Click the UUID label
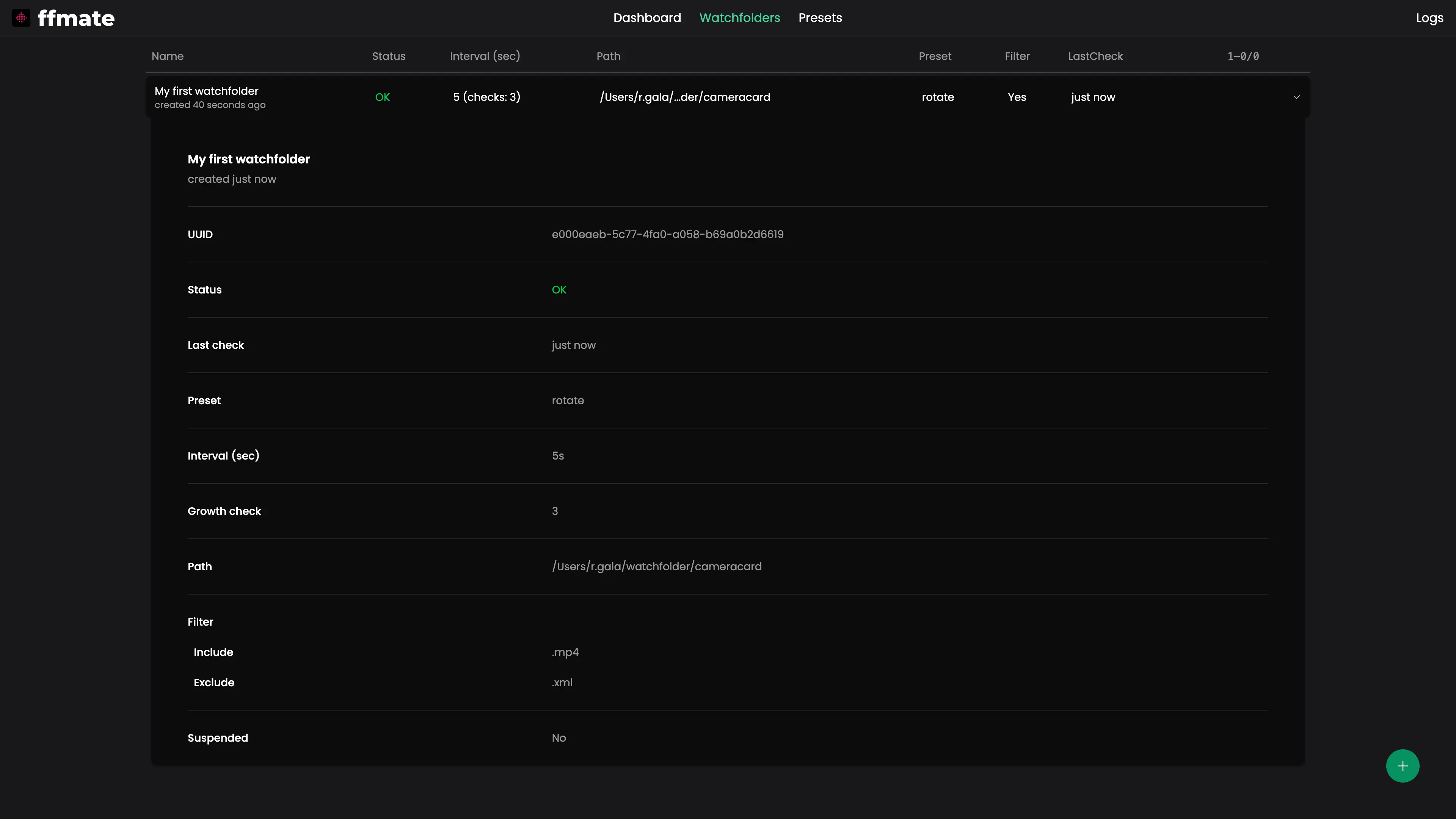The image size is (1456, 819). pyautogui.click(x=200, y=235)
